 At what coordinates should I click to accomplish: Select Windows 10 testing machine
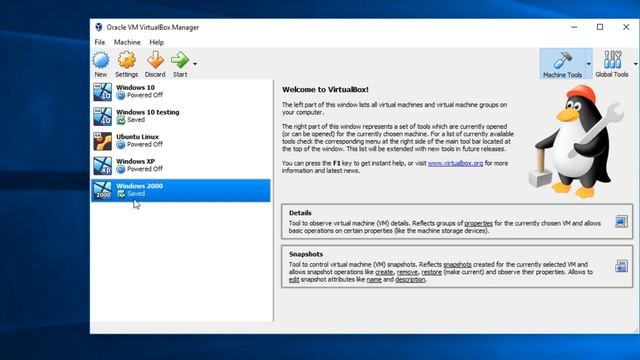(180, 116)
